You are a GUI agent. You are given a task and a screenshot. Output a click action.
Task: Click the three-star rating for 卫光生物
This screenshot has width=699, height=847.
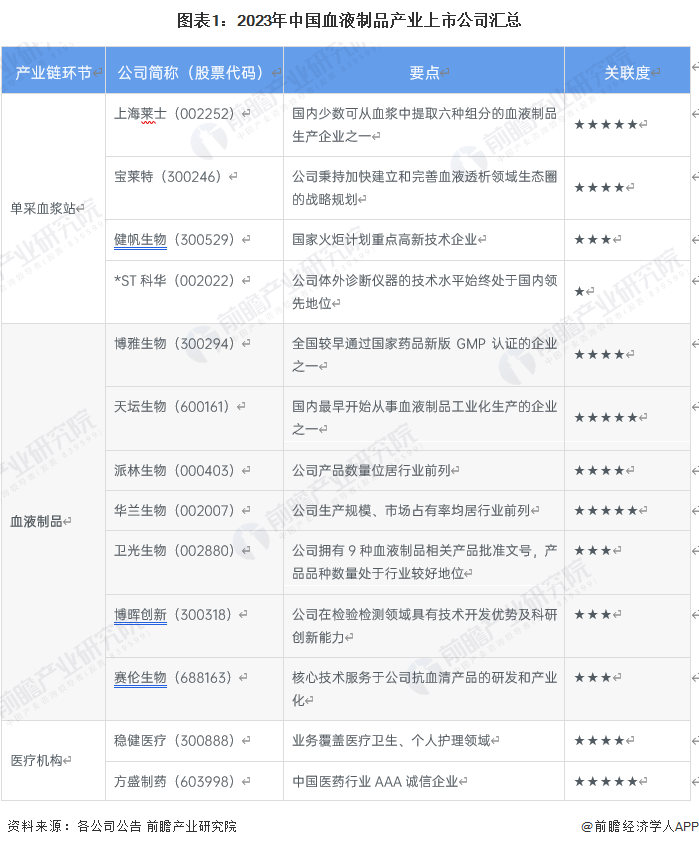(593, 550)
